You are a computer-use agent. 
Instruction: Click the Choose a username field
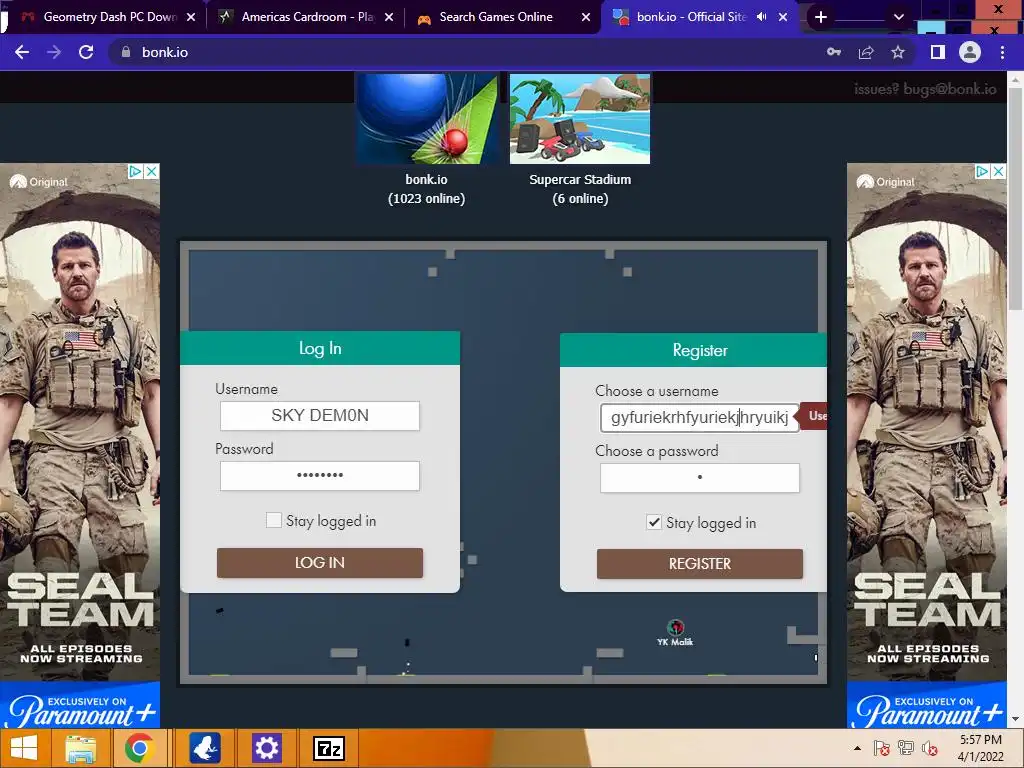pyautogui.click(x=699, y=417)
